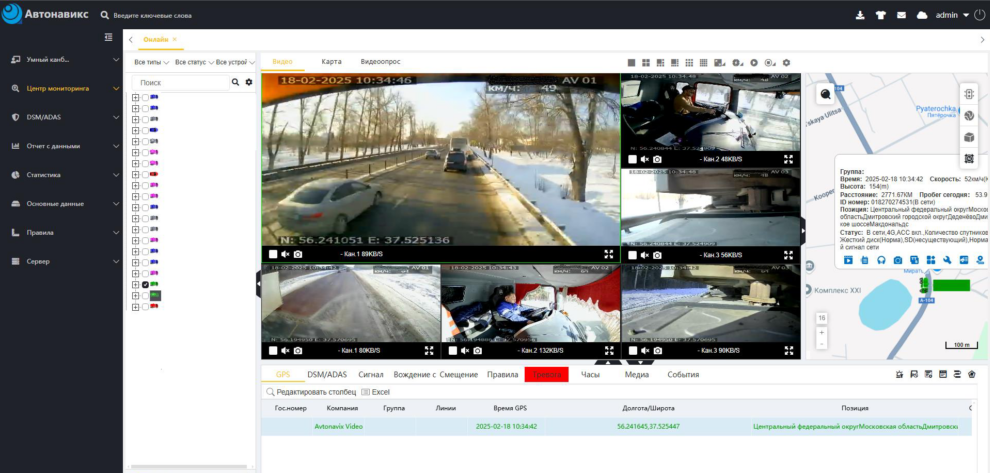Collapse the left sidebar menu icon

(x=109, y=37)
